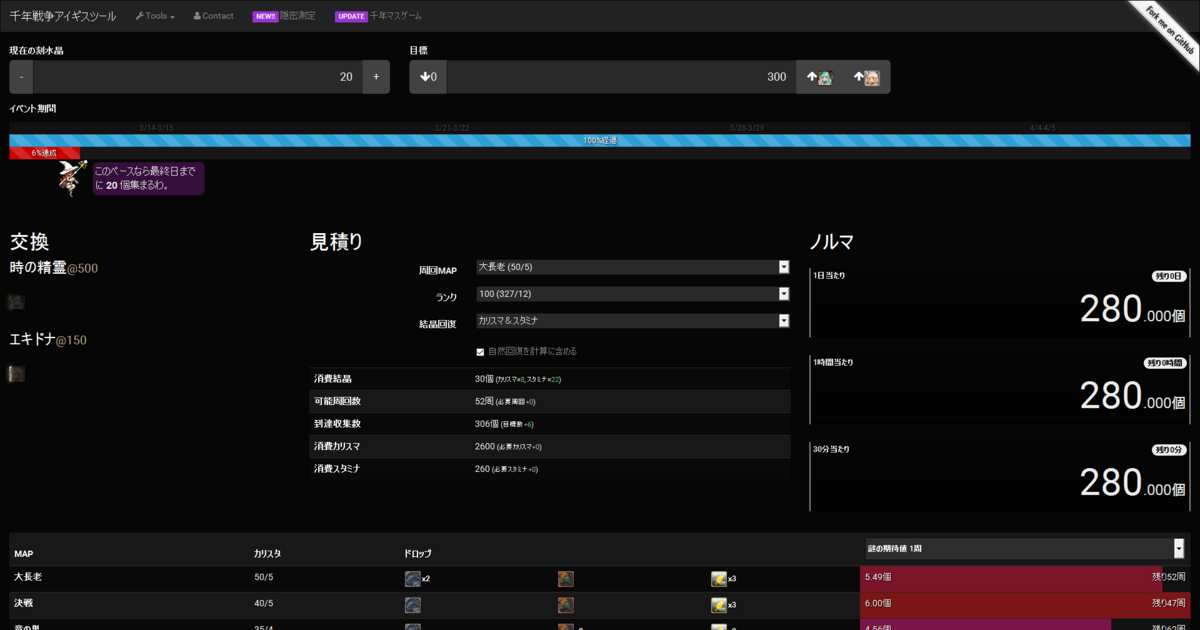
Task: Open the NEW 隠密測定 page
Action: click(x=284, y=16)
